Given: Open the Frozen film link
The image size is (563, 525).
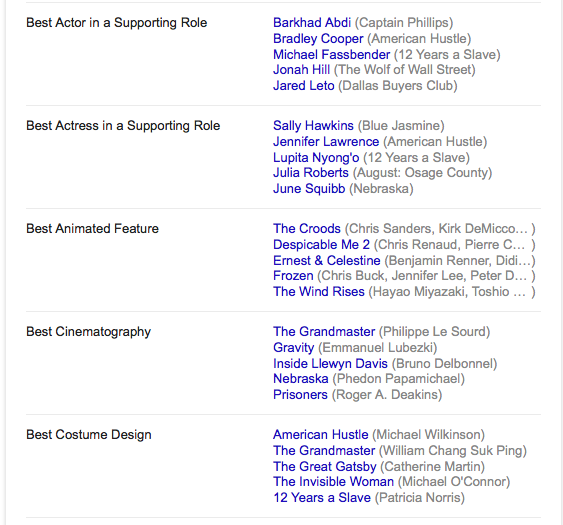Looking at the screenshot, I should (x=293, y=276).
